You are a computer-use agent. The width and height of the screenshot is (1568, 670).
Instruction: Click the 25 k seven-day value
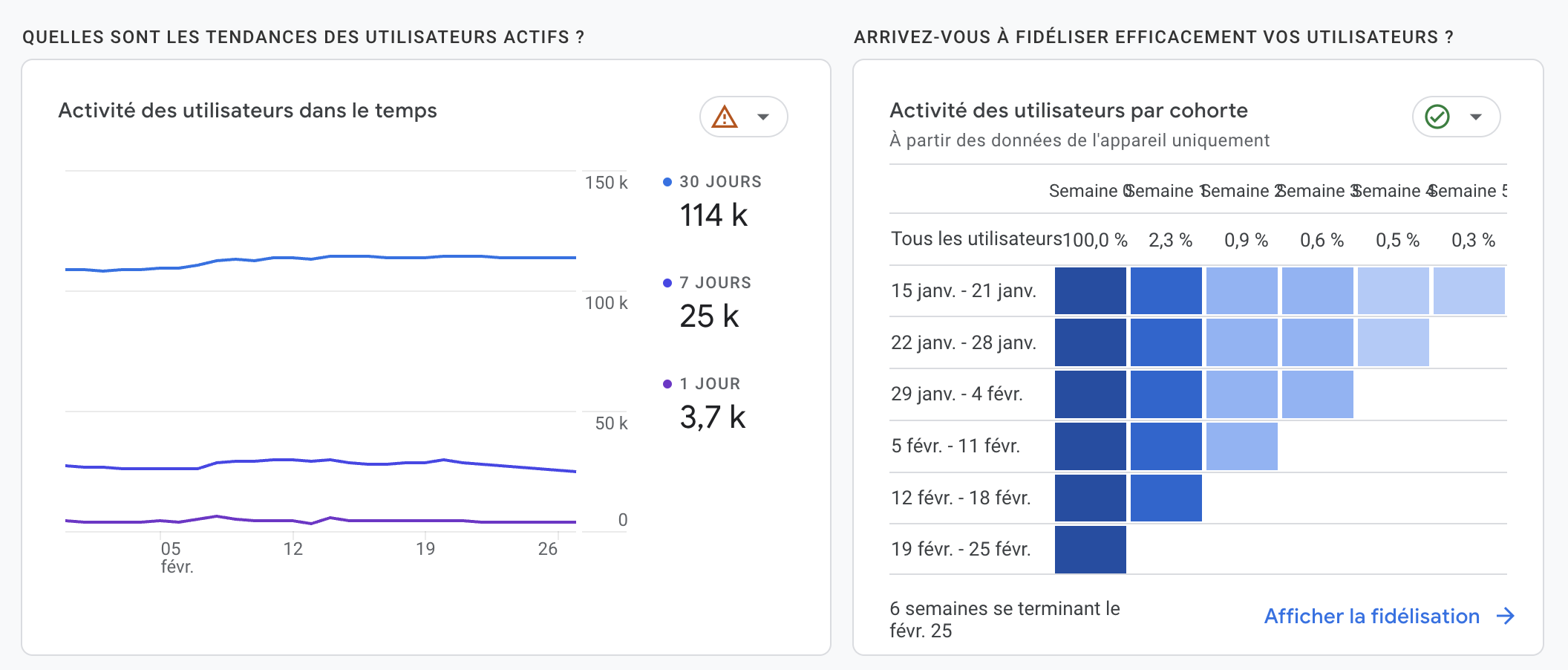(709, 316)
